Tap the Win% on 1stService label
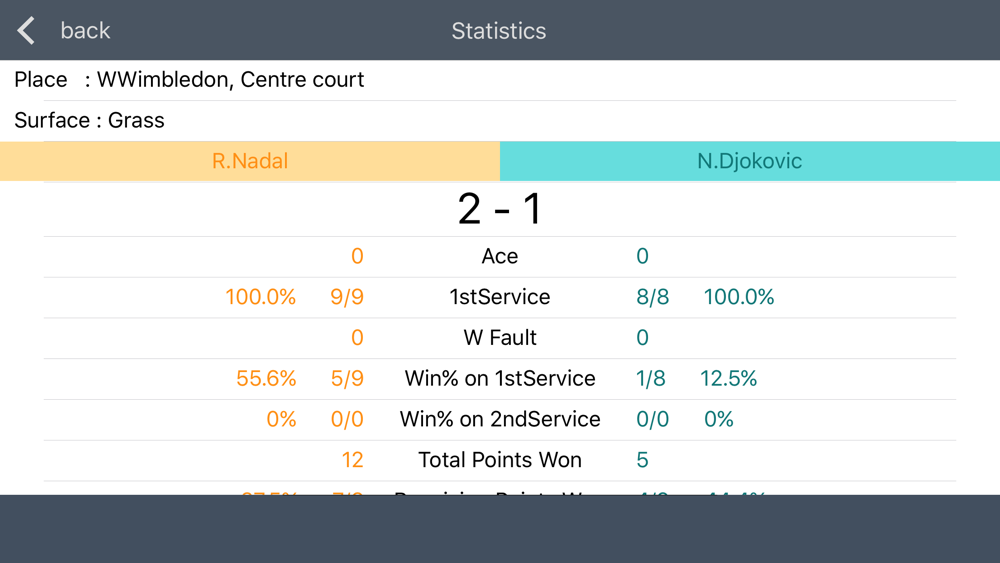 [x=500, y=379]
